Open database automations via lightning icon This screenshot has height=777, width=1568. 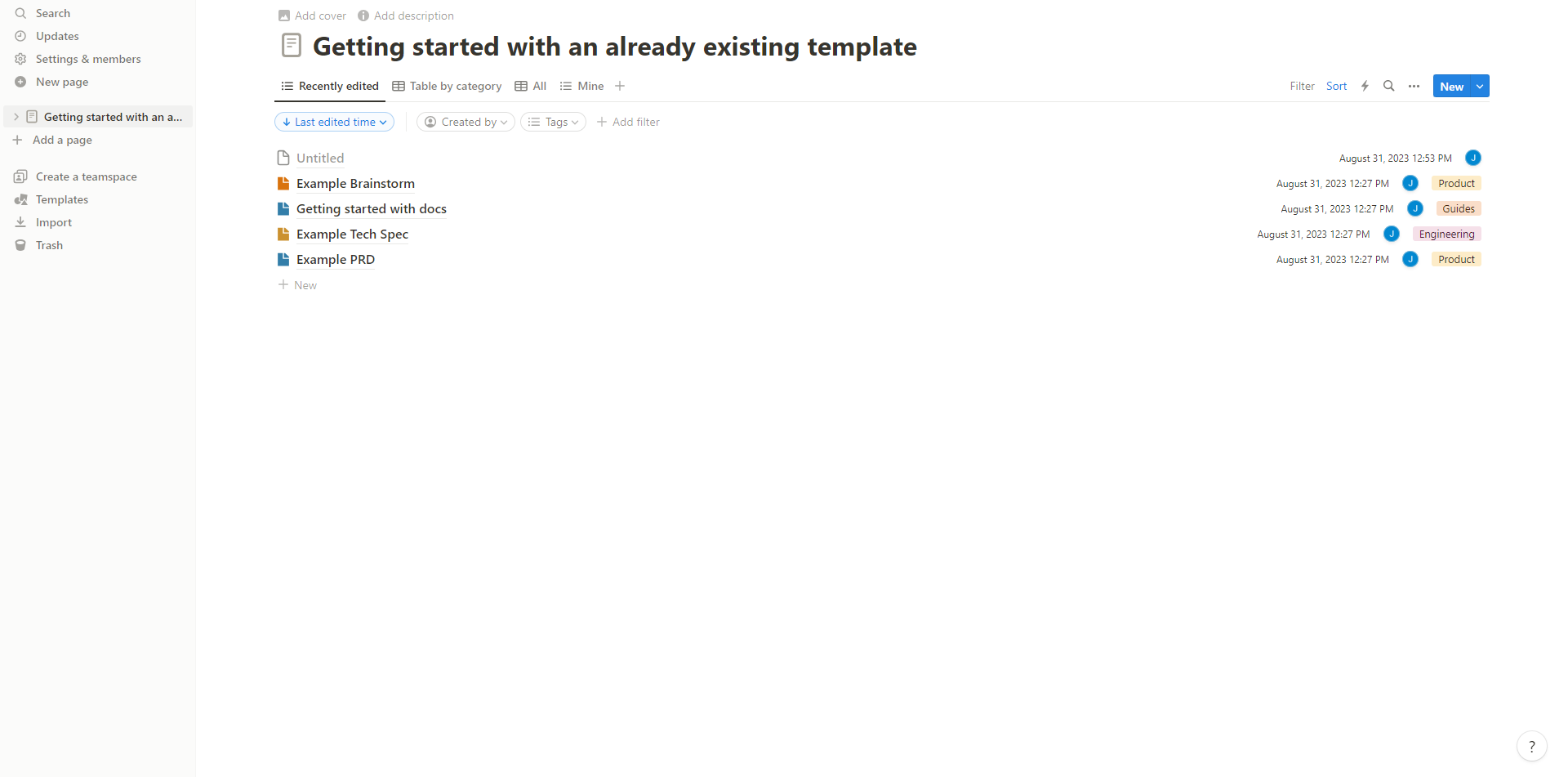pos(1365,86)
